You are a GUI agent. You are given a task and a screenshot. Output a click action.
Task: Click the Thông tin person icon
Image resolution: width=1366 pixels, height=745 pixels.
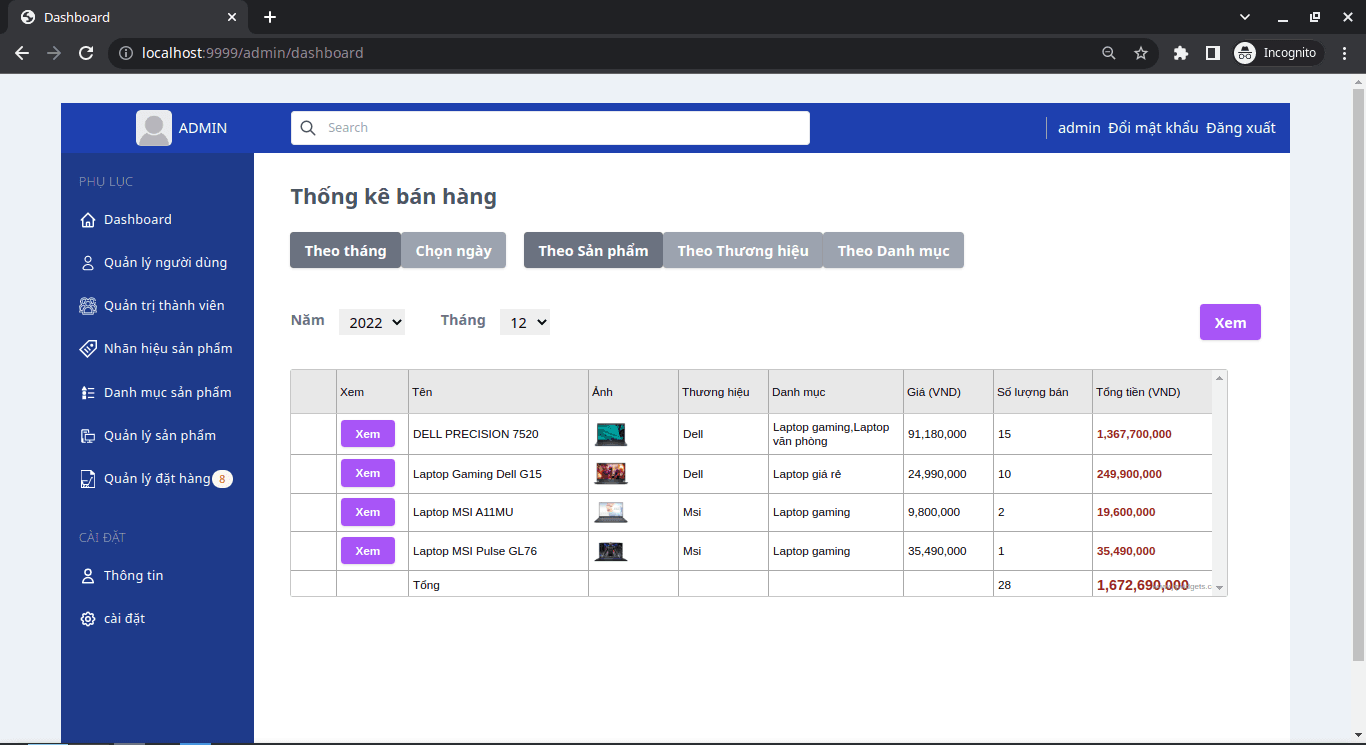[x=87, y=576]
